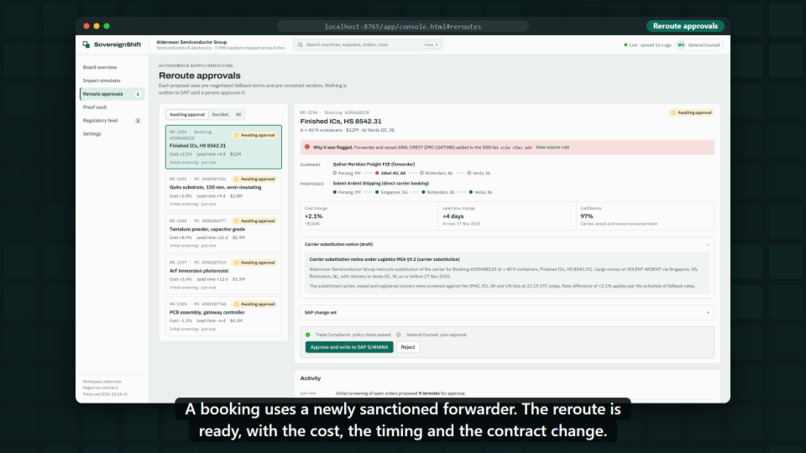Click the magnifier icon in the search bar
Viewport: 806px width, 453px height.
pos(300,45)
